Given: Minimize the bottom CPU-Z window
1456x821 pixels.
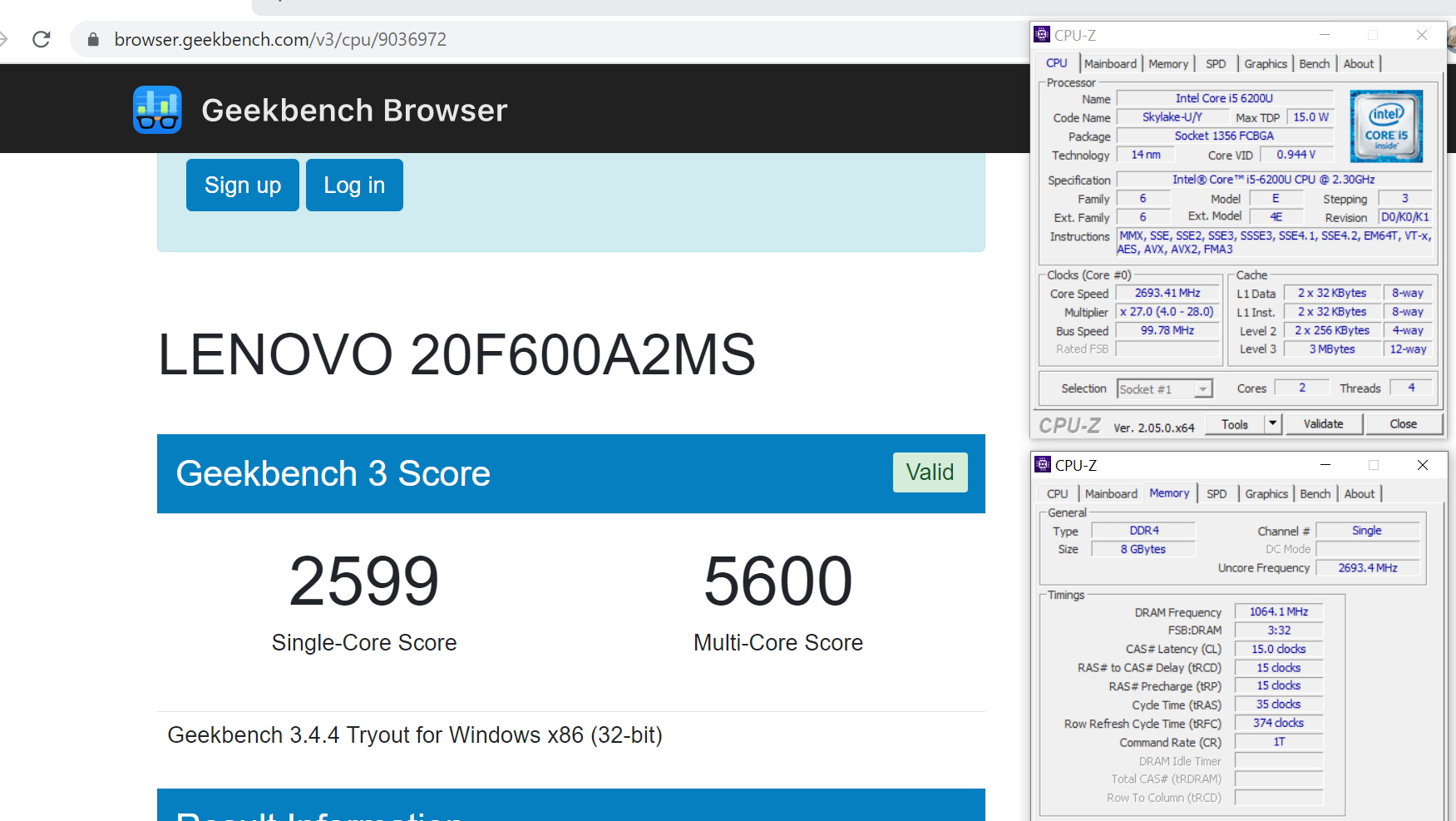Looking at the screenshot, I should pyautogui.click(x=1325, y=465).
